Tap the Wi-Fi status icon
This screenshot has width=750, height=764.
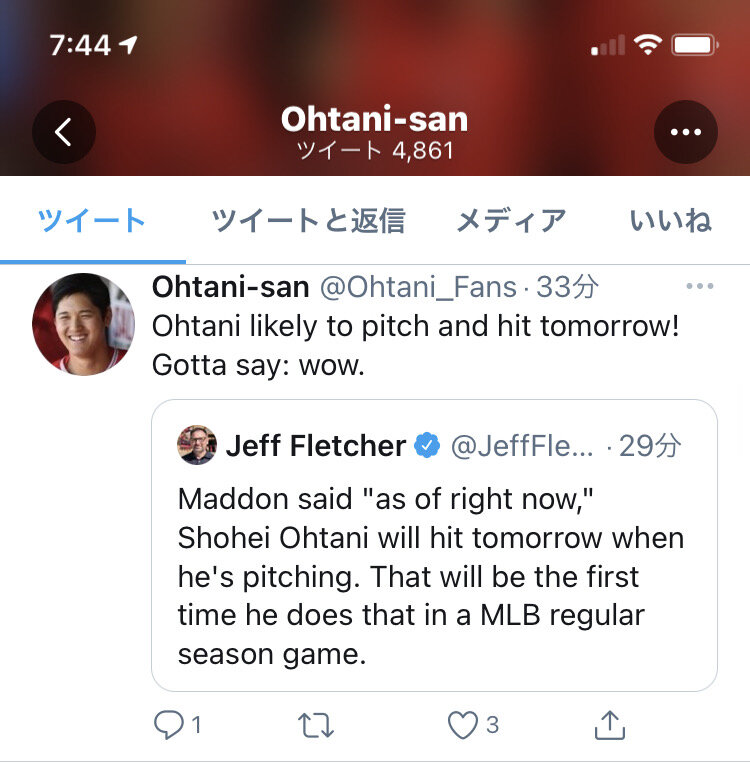[648, 45]
